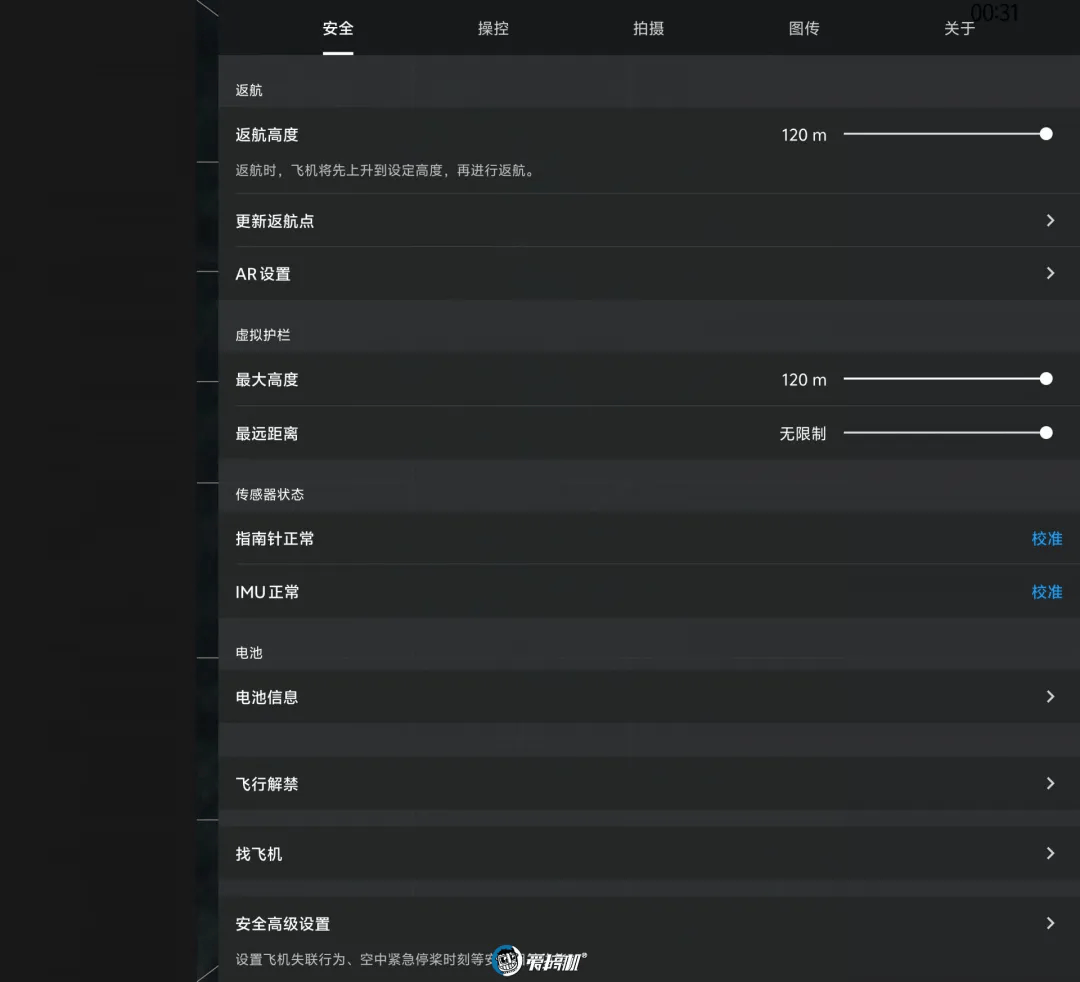Adjust the 返航高度 slider handle
The image size is (1080, 982).
[1046, 134]
